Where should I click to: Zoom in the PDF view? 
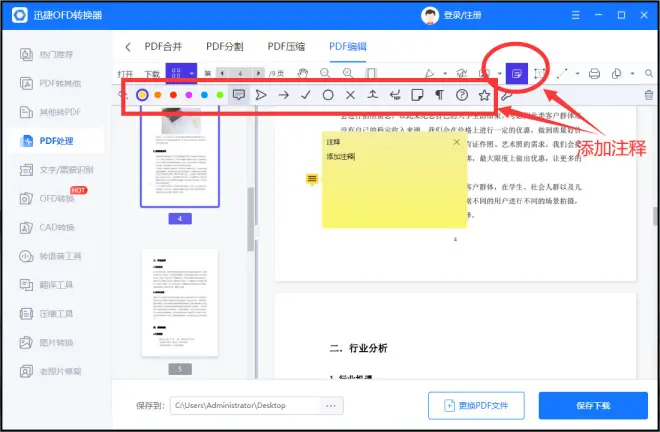[x=348, y=73]
